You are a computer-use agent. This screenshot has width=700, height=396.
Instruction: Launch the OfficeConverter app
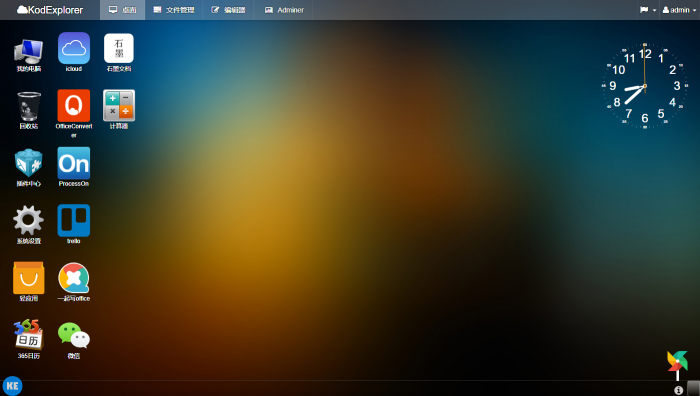click(74, 106)
